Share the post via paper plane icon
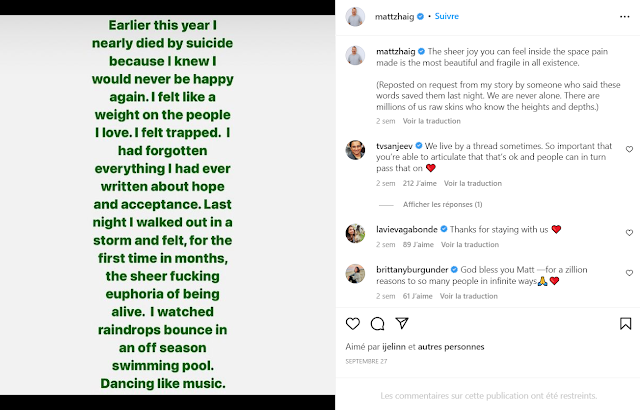The height and width of the screenshot is (410, 640). click(402, 323)
